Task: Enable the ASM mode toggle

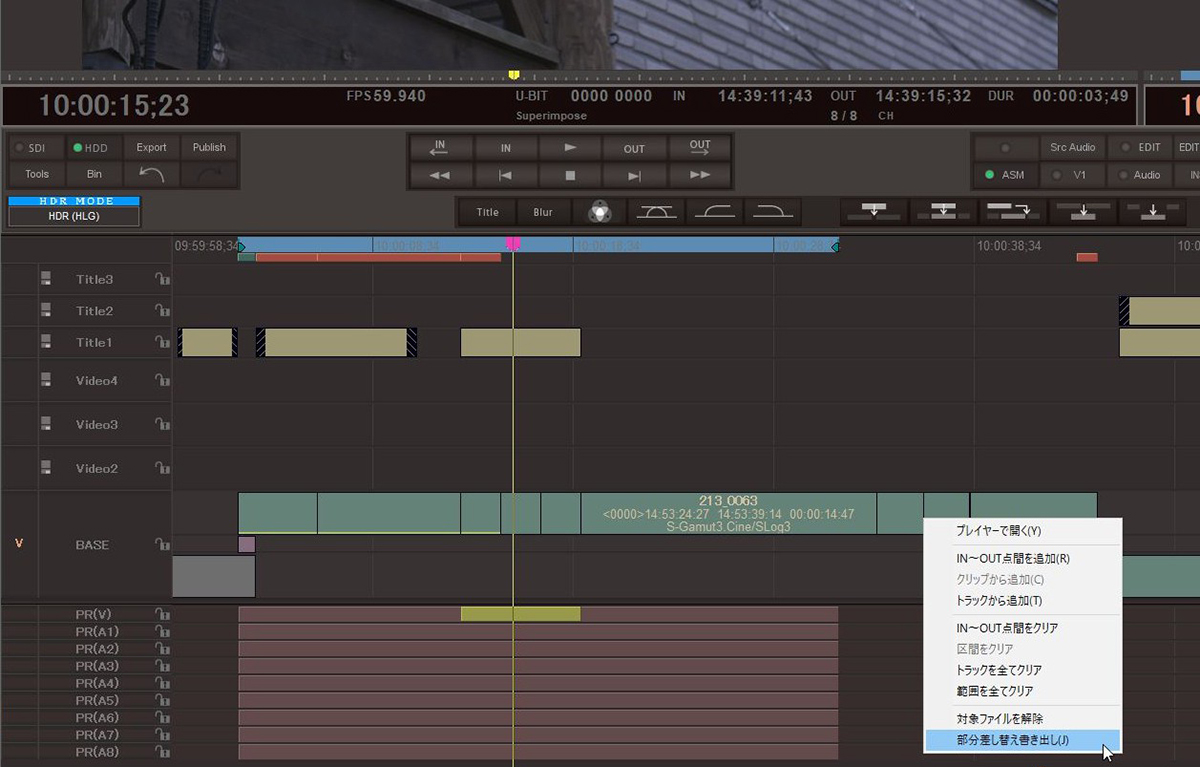Action: [x=1005, y=175]
